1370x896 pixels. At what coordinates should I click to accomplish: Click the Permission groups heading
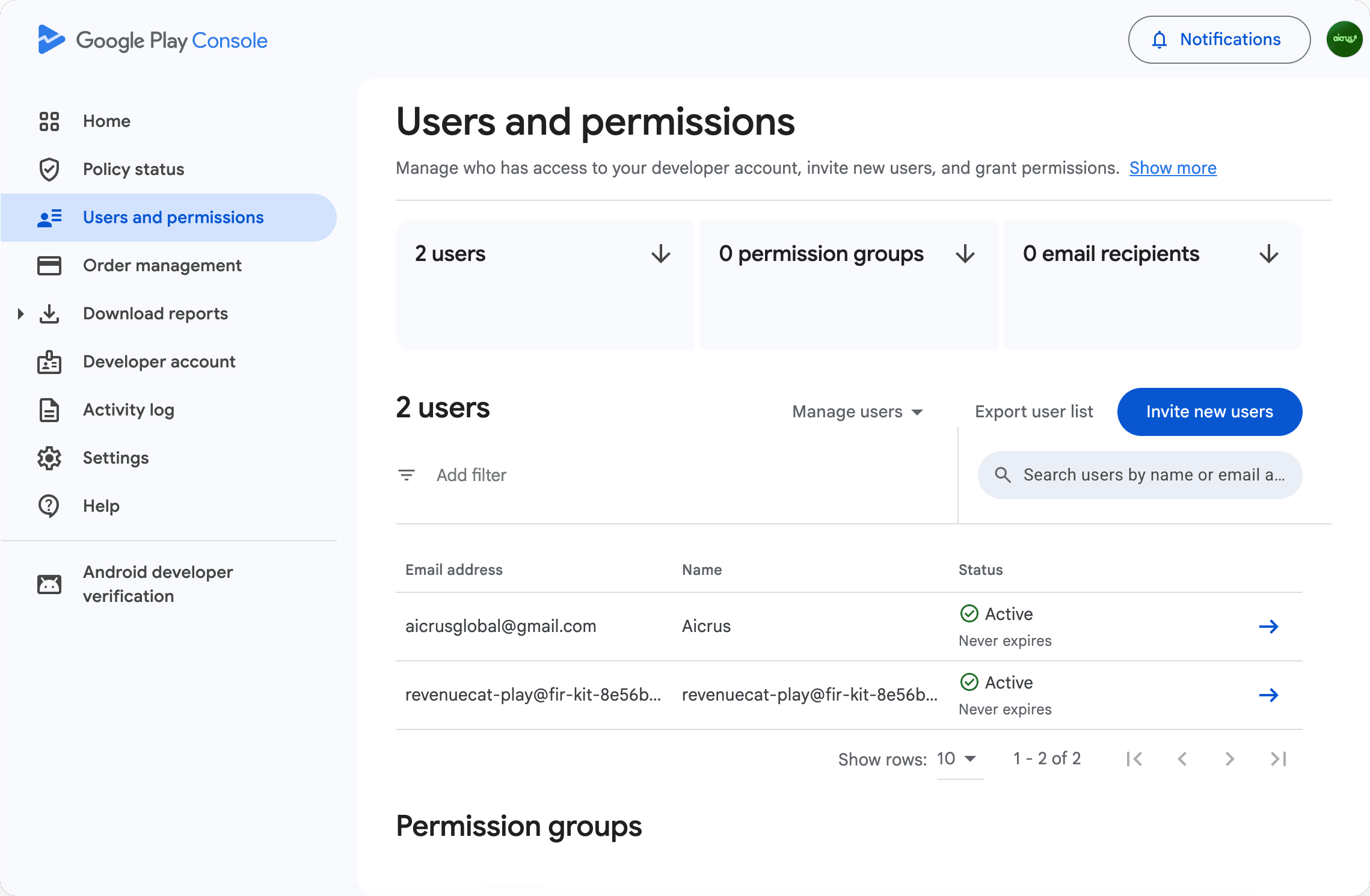[x=519, y=826]
